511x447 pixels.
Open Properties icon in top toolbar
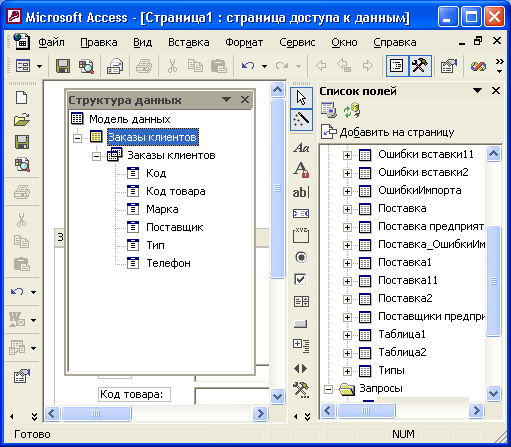[449, 66]
